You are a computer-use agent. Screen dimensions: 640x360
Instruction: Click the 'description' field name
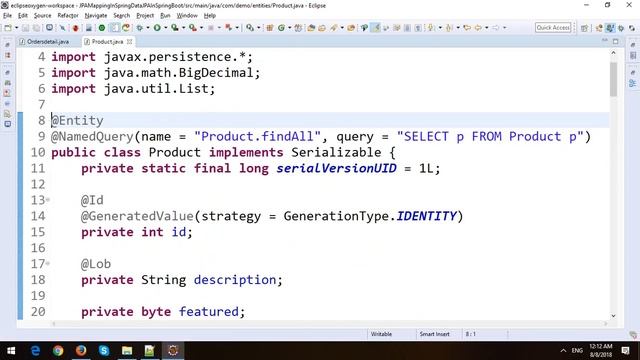pyautogui.click(x=235, y=280)
